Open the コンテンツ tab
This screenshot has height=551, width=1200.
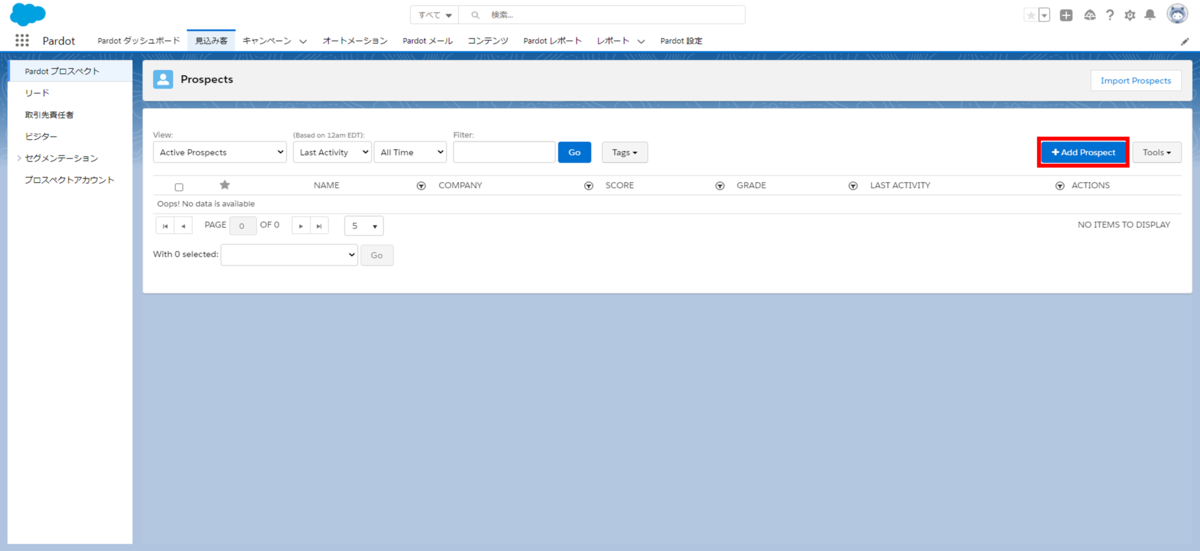[x=489, y=41]
